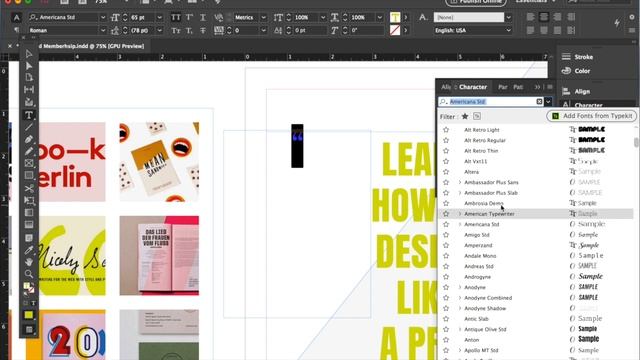The image size is (640, 360).
Task: Open the character style [None] dropdown
Action: pos(509,18)
